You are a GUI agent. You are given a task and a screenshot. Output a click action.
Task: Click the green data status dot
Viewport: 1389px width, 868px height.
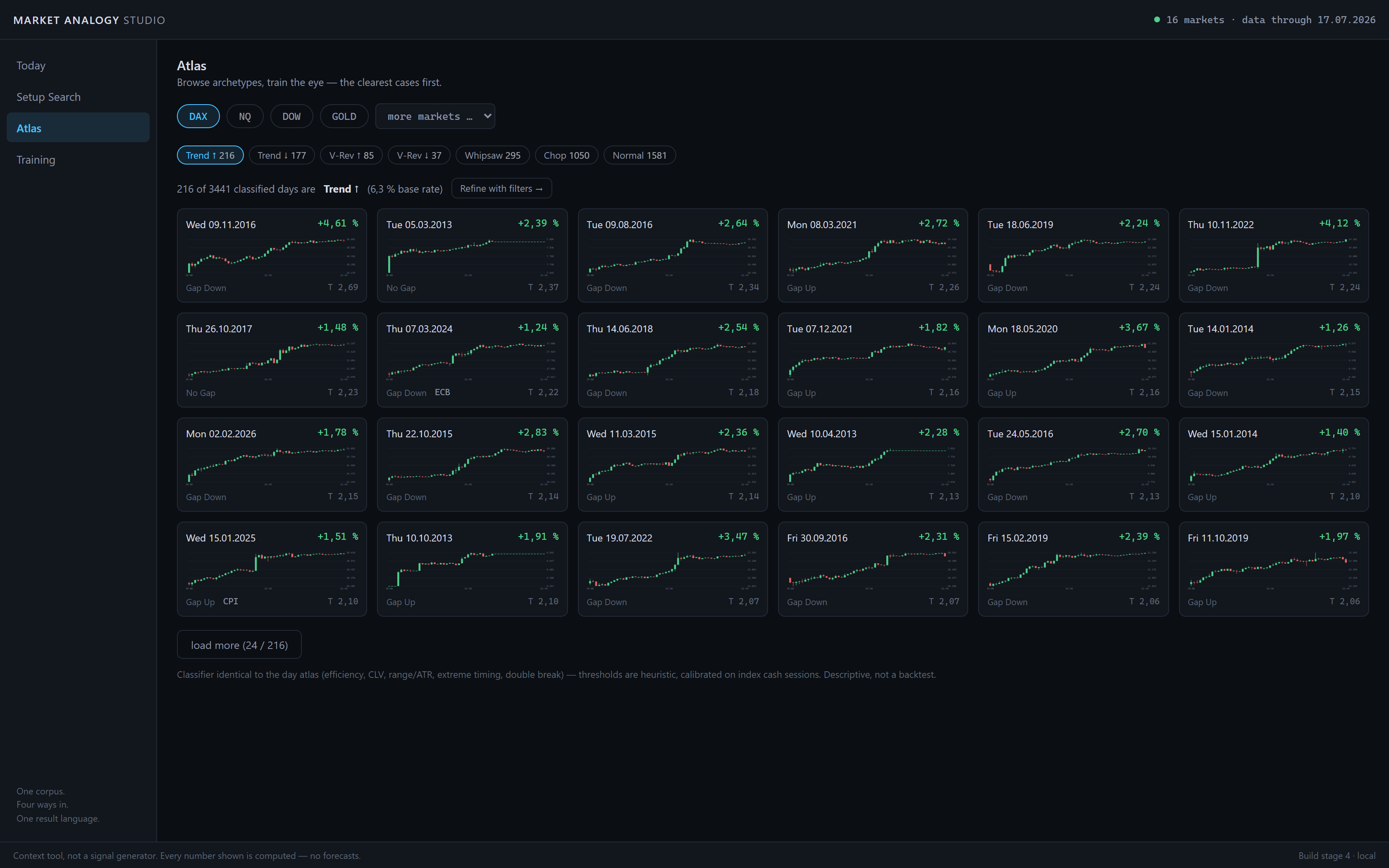(x=1157, y=19)
